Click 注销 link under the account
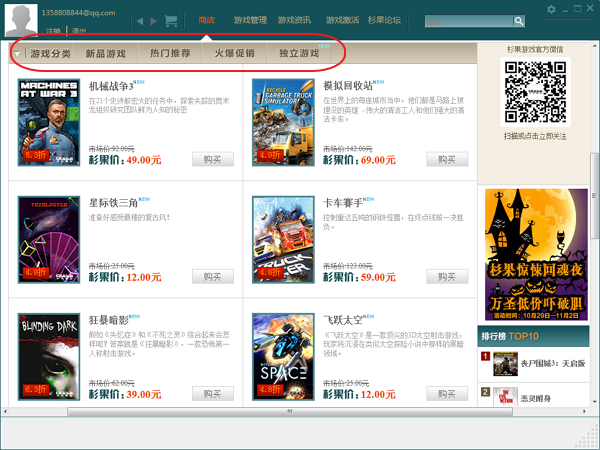 pyautogui.click(x=53, y=31)
